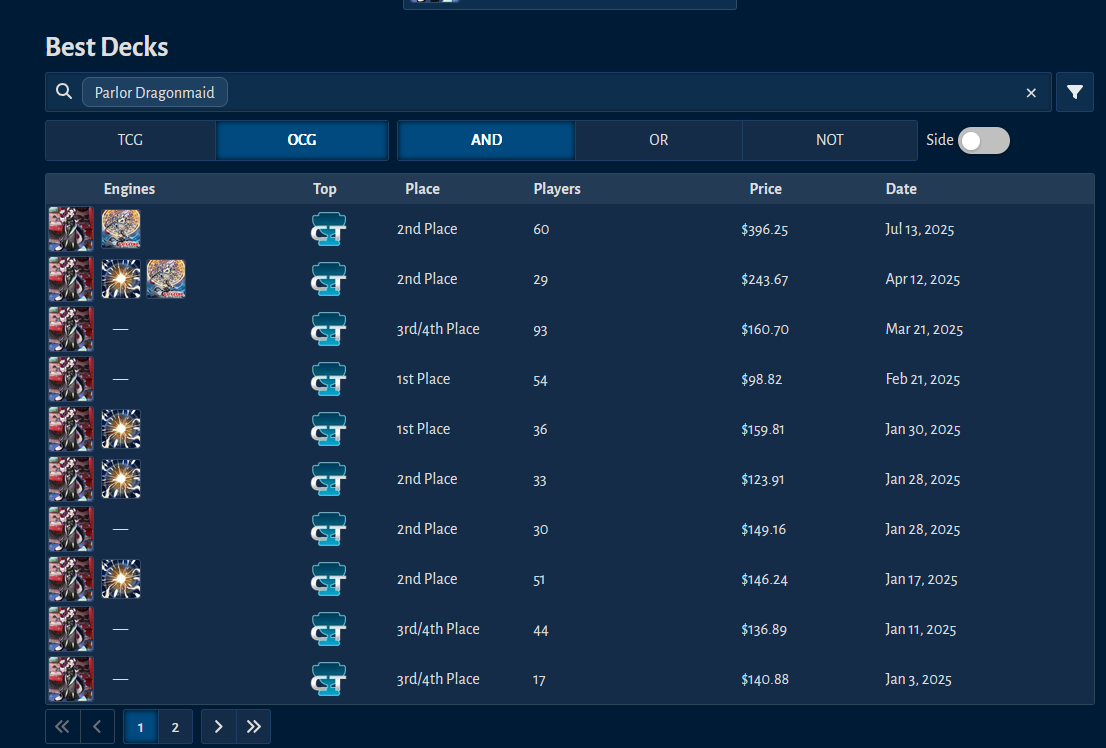This screenshot has width=1106, height=748.
Task: Sort by the Date column header
Action: point(901,188)
